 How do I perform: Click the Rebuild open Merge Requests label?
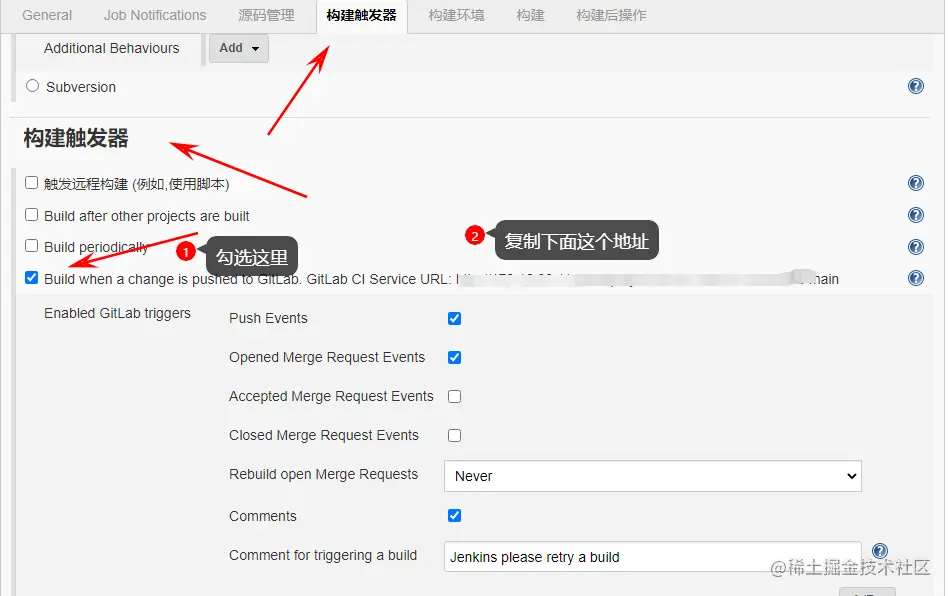coord(323,474)
